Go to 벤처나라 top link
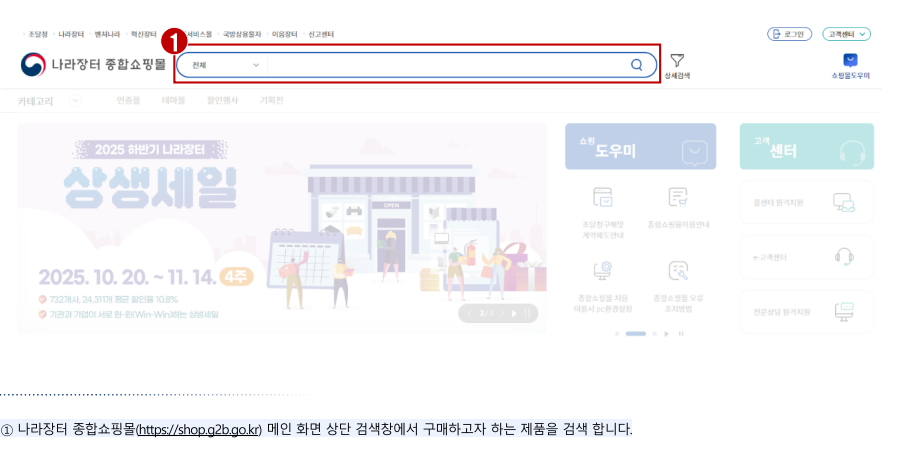Image resolution: width=914 pixels, height=465 pixels. tap(107, 34)
